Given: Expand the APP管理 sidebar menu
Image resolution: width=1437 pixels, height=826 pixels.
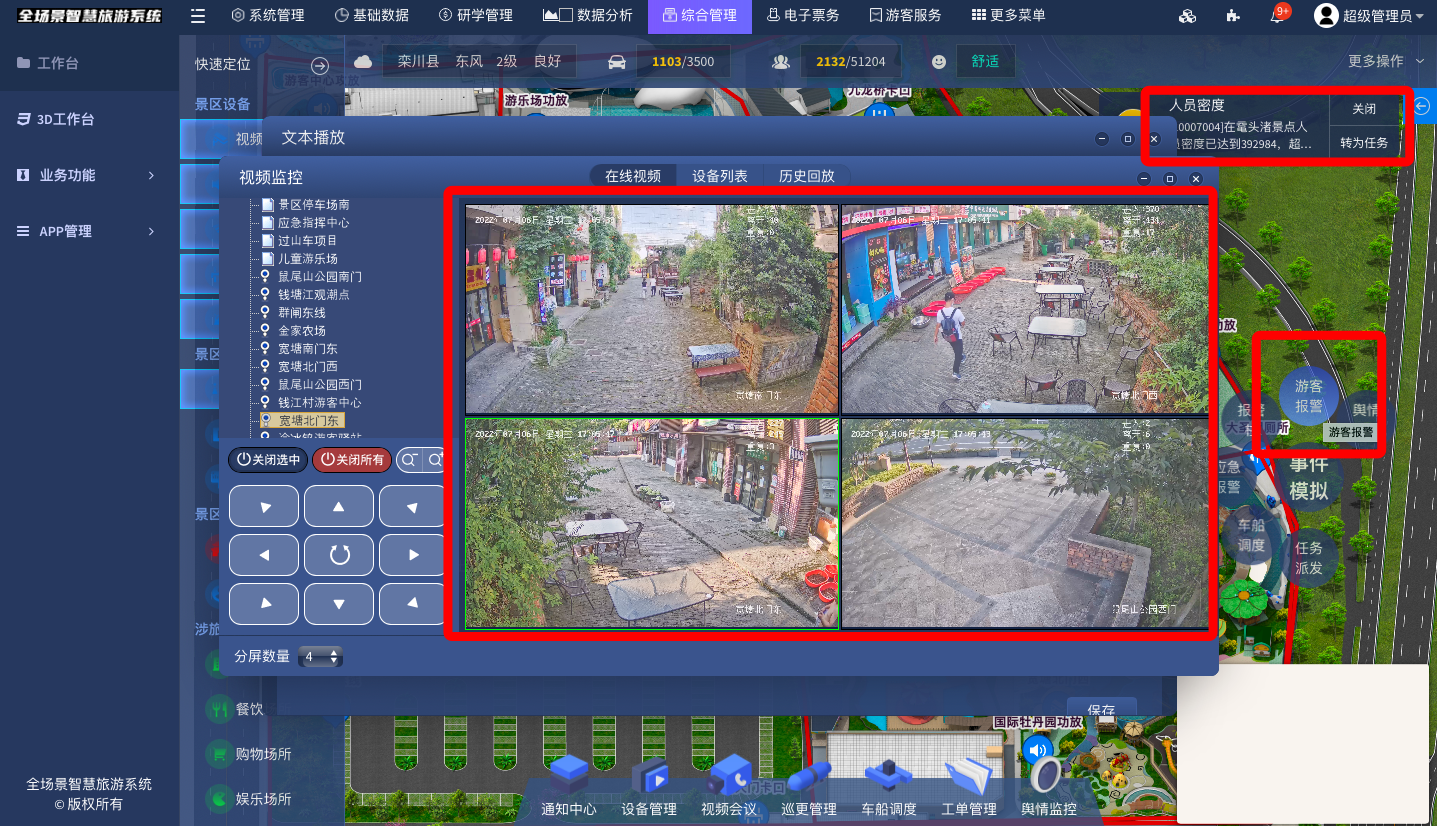Looking at the screenshot, I should point(88,231).
